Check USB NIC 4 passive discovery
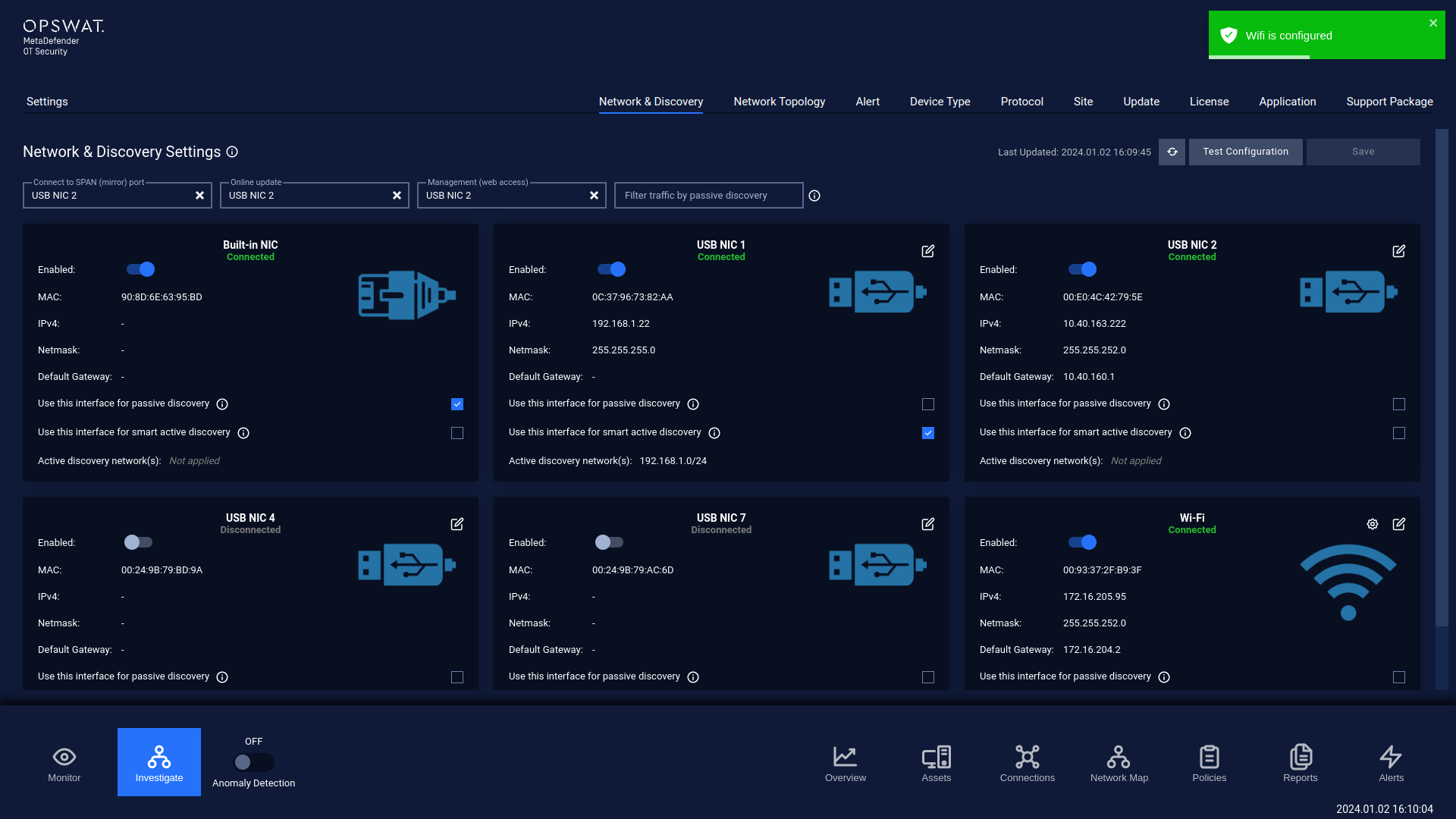Image resolution: width=1456 pixels, height=819 pixels. (x=457, y=677)
